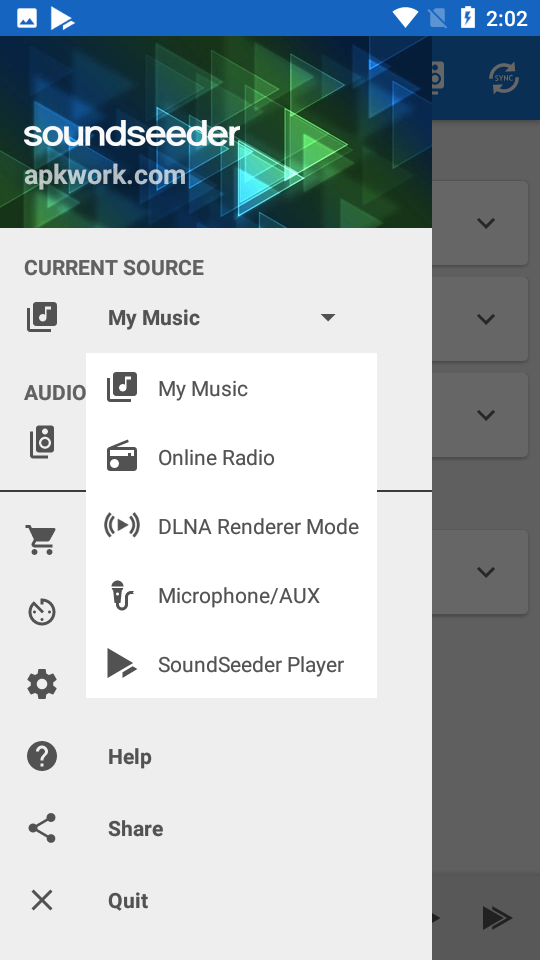Click the music library icon in dropdown list
Image resolution: width=540 pixels, height=960 pixels.
(122, 387)
